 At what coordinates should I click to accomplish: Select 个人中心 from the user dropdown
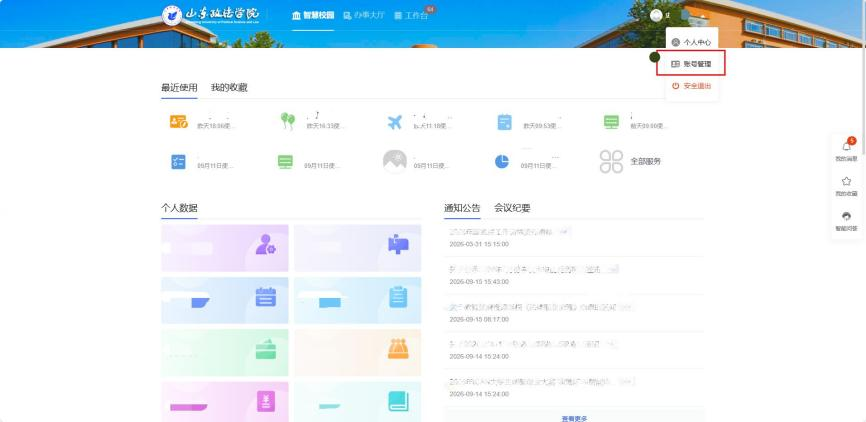(691, 43)
